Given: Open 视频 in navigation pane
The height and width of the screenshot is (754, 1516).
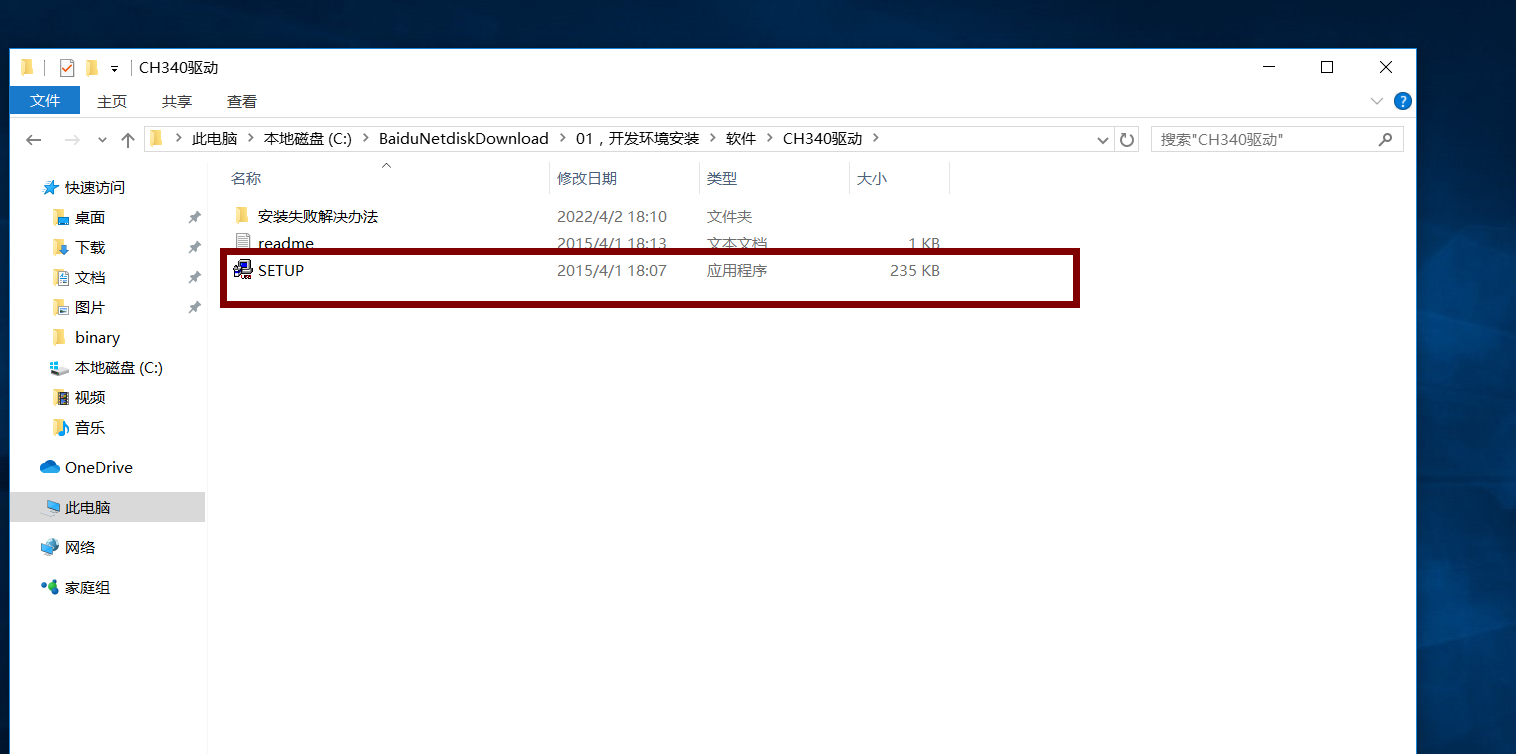Looking at the screenshot, I should (x=90, y=398).
